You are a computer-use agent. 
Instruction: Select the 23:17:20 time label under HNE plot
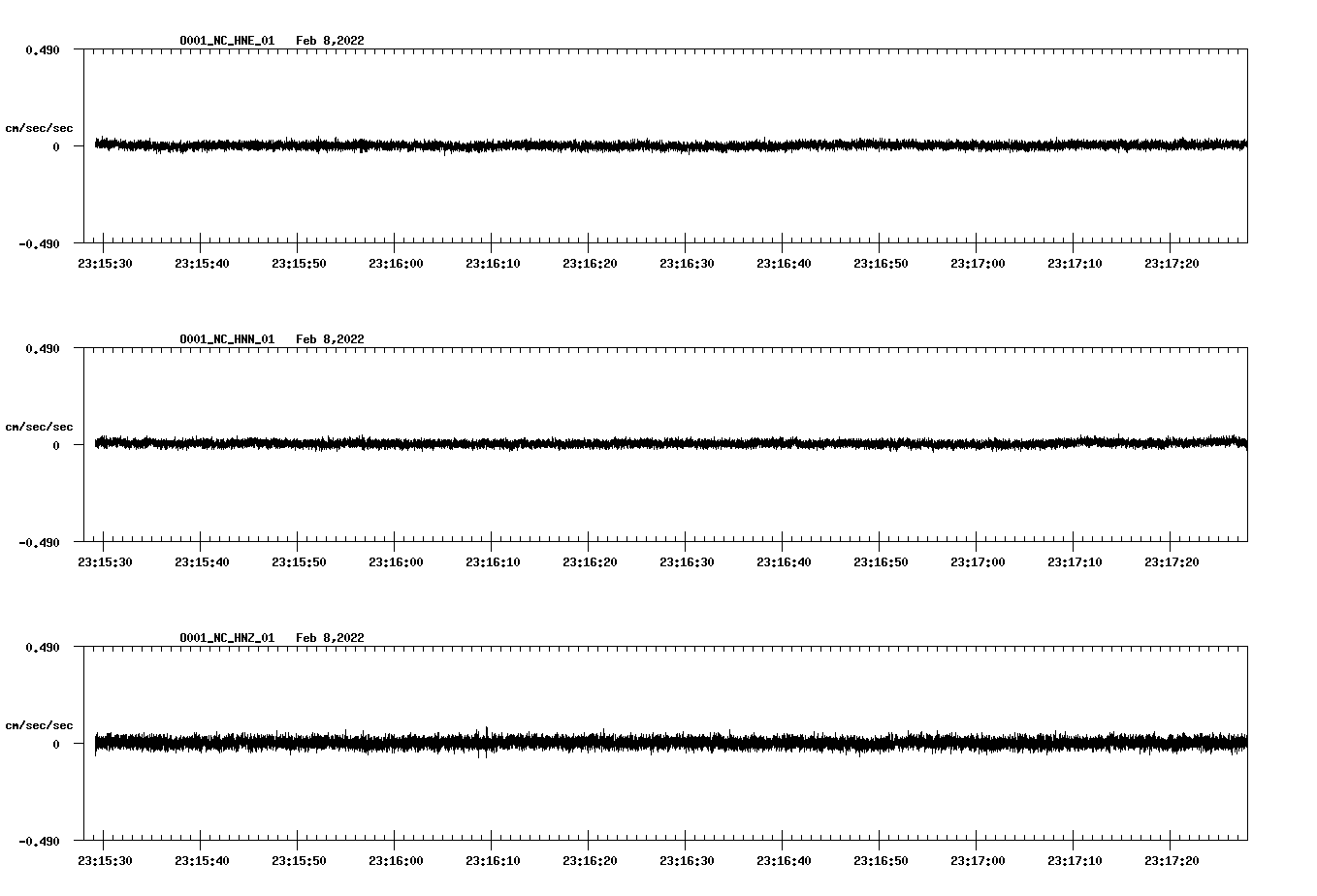[1172, 264]
